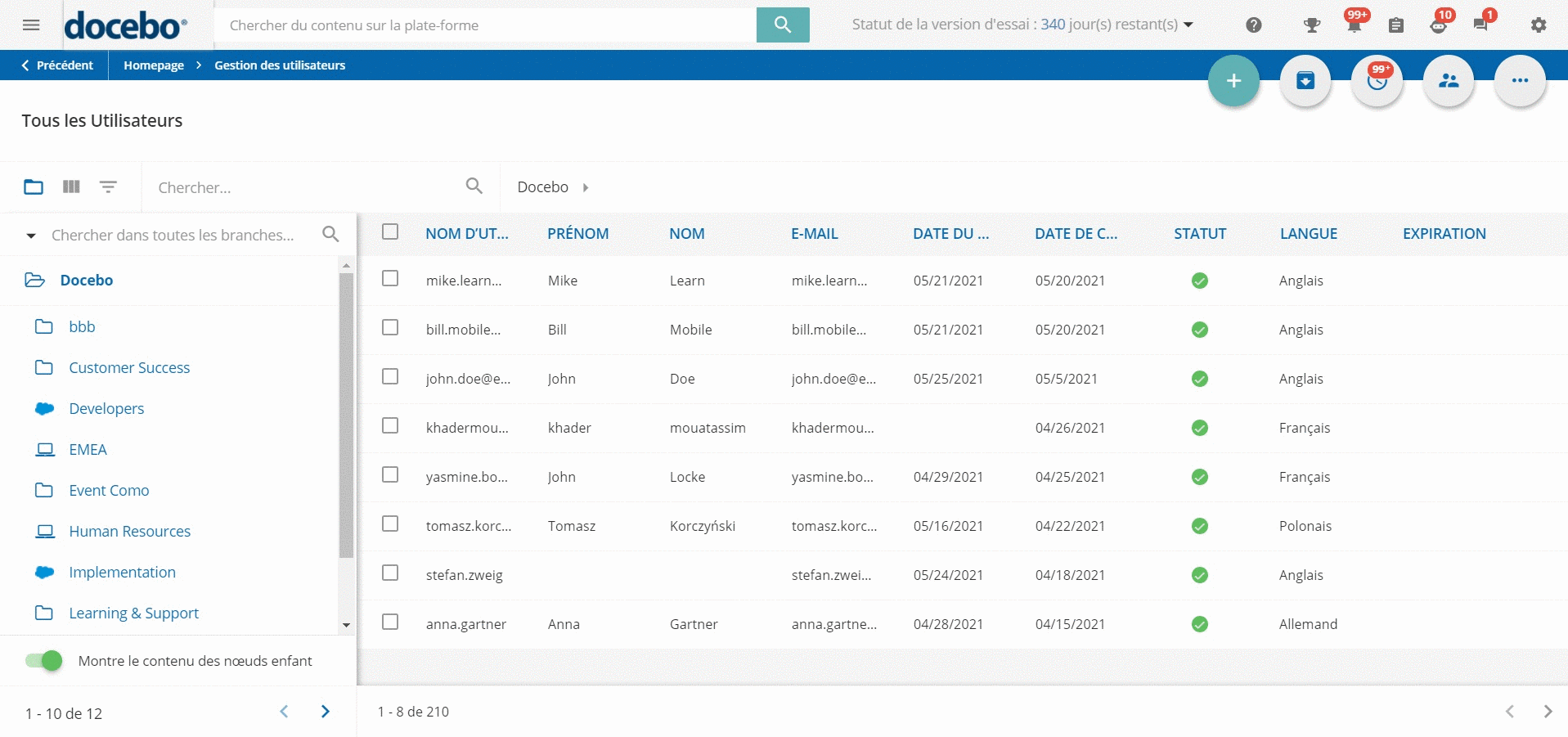Open notifications via the bell icon
Viewport: 1568px width, 737px height.
(1354, 25)
